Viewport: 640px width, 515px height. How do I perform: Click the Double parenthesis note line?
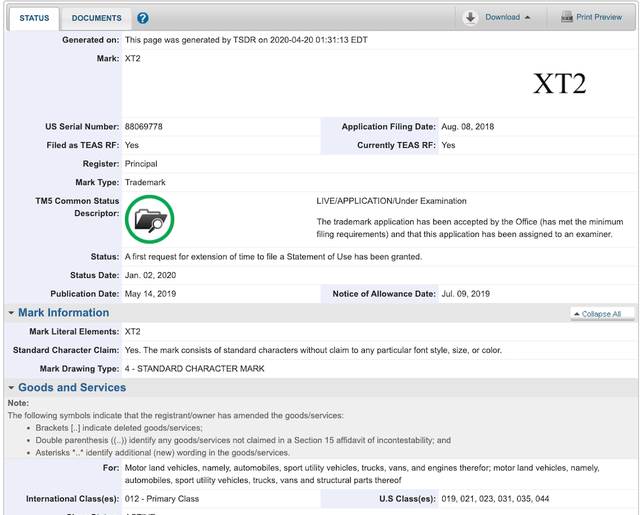[243, 440]
